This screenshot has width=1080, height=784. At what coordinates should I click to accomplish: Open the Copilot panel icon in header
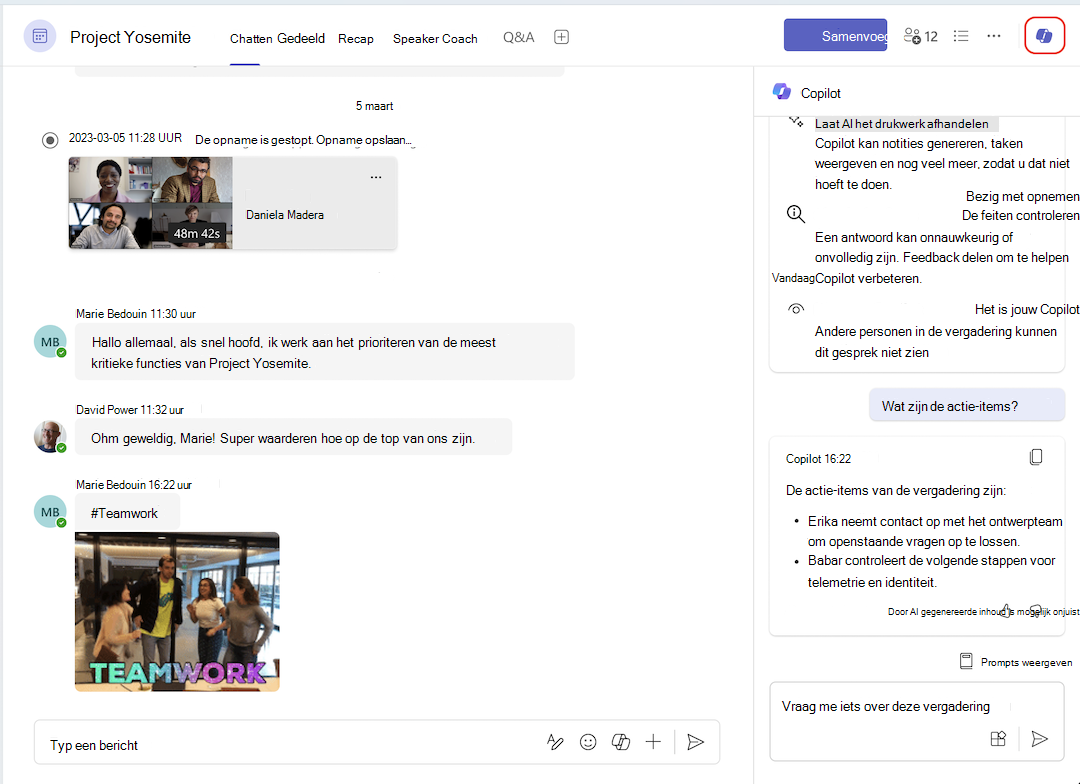1044,35
